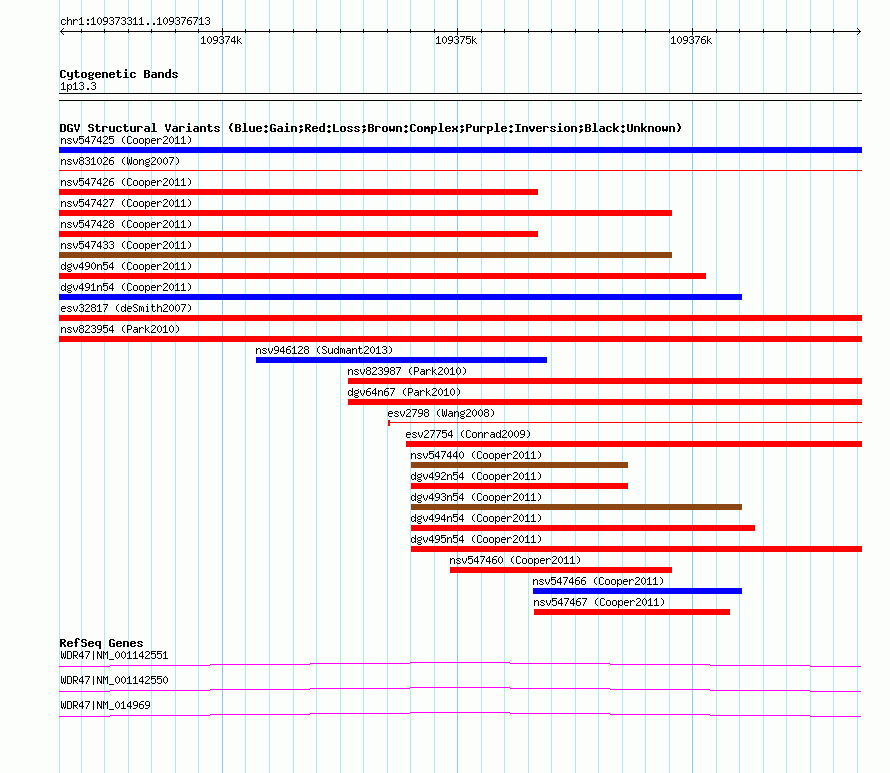Image resolution: width=890 pixels, height=773 pixels.
Task: Select the red nsv547426 loss bar
Action: click(299, 192)
